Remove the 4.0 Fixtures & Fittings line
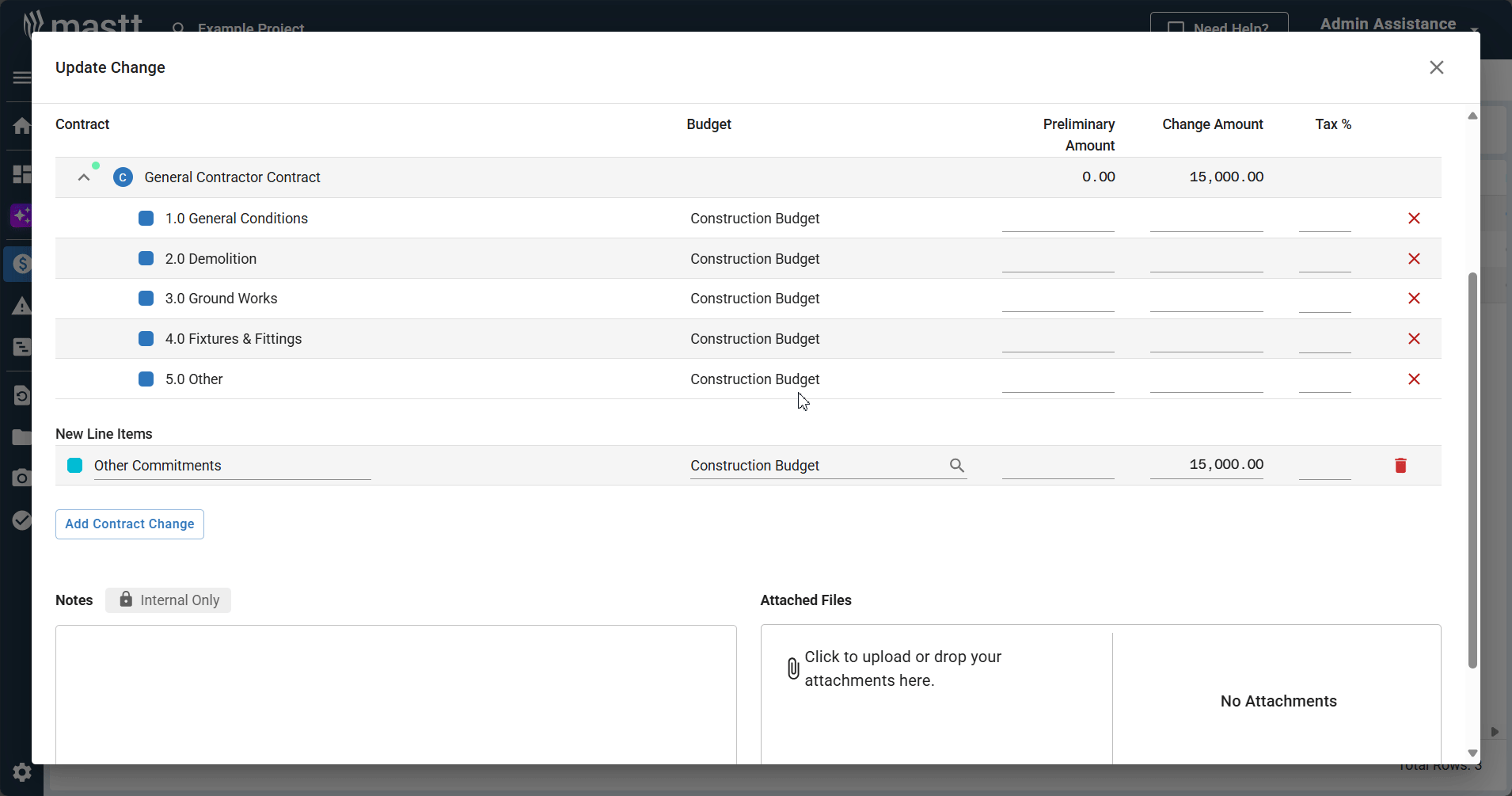This screenshot has width=1512, height=796. click(1414, 339)
